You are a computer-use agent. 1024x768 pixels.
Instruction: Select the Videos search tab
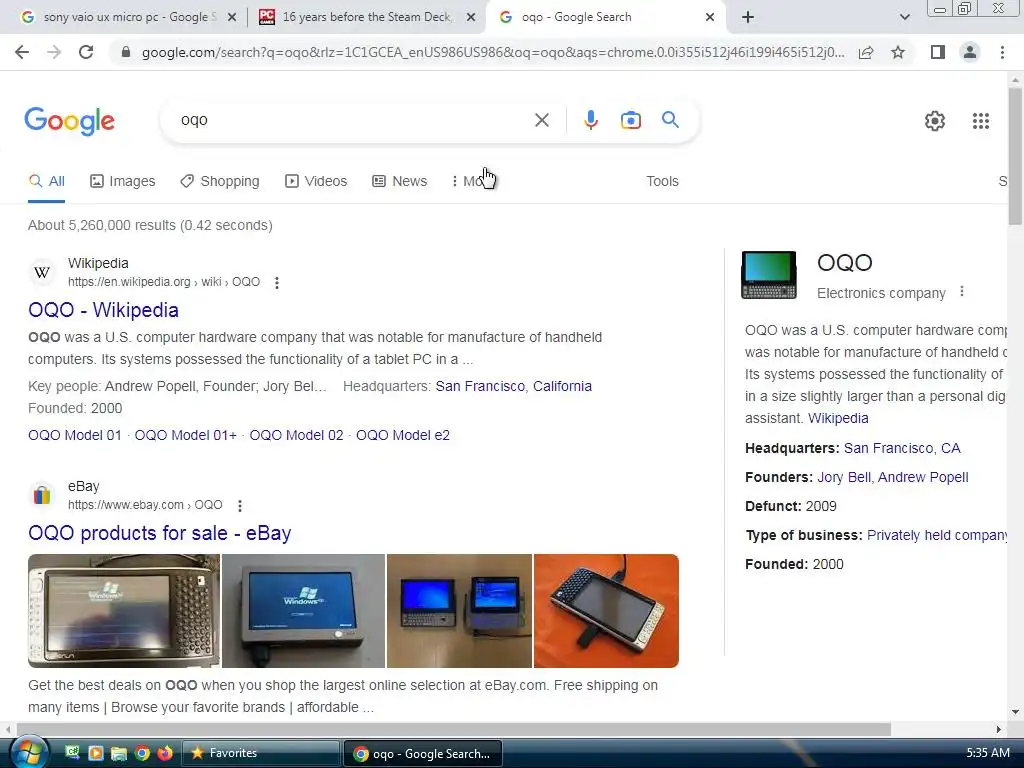click(x=316, y=181)
